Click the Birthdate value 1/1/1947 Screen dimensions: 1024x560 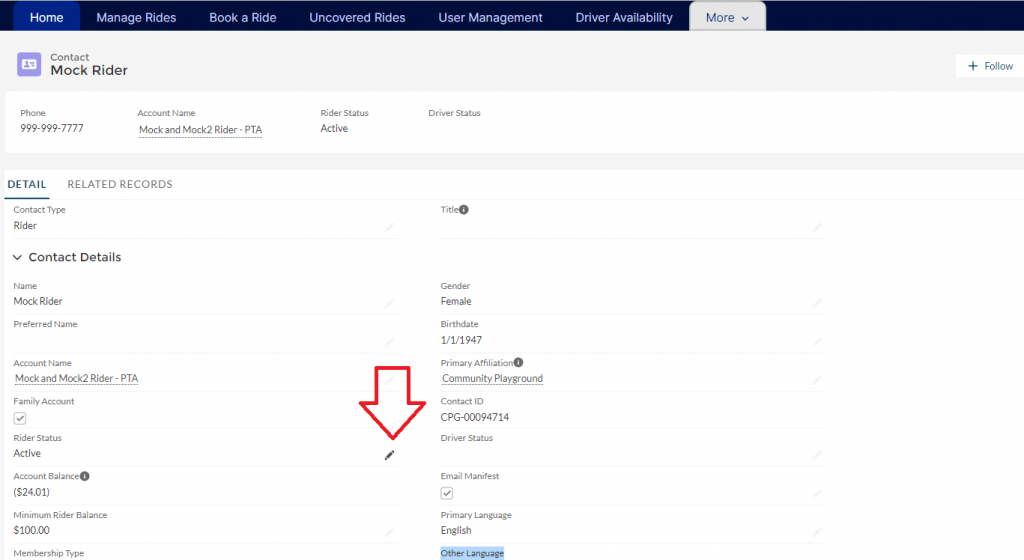(x=461, y=340)
